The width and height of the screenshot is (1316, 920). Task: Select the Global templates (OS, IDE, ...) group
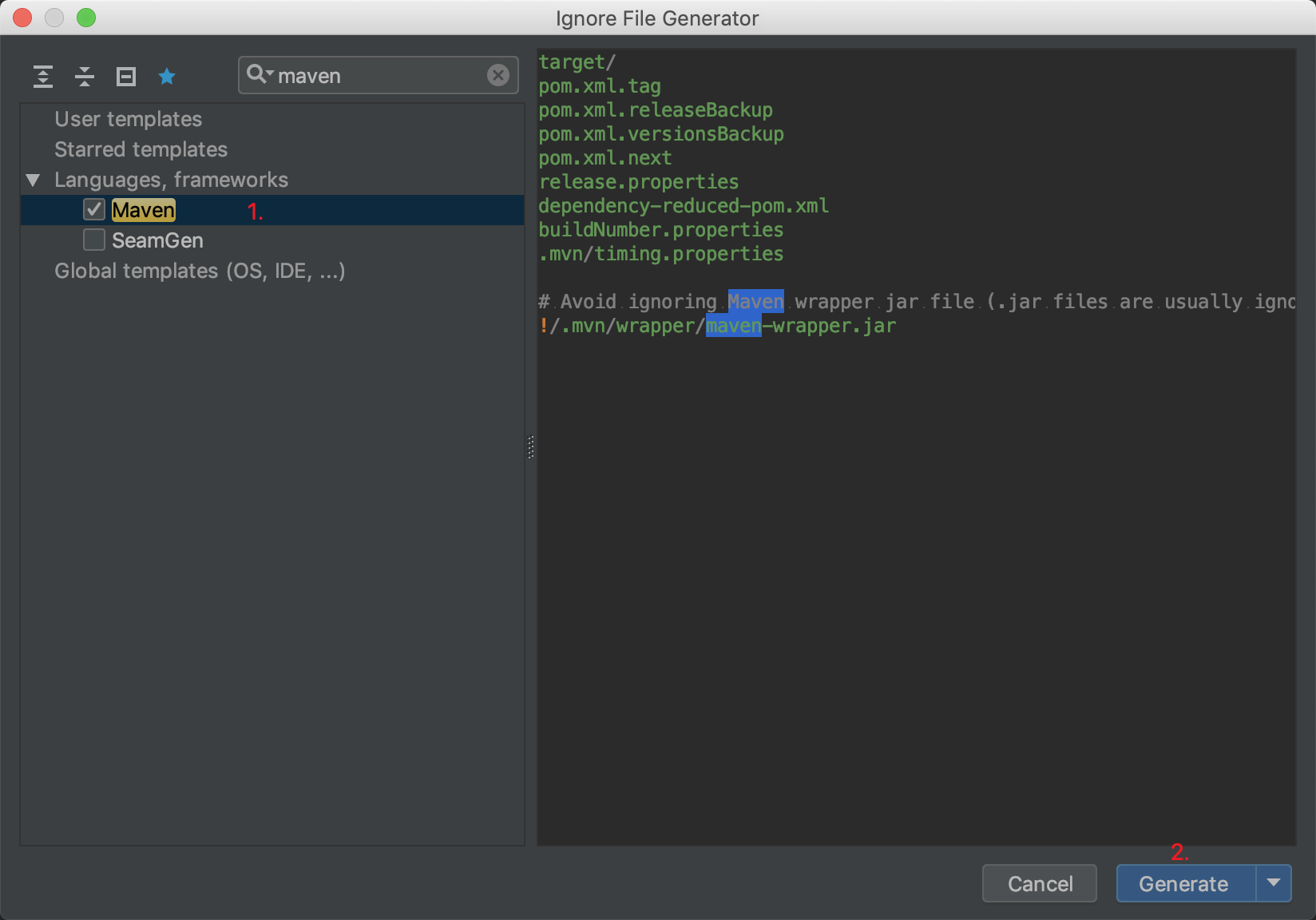(200, 271)
